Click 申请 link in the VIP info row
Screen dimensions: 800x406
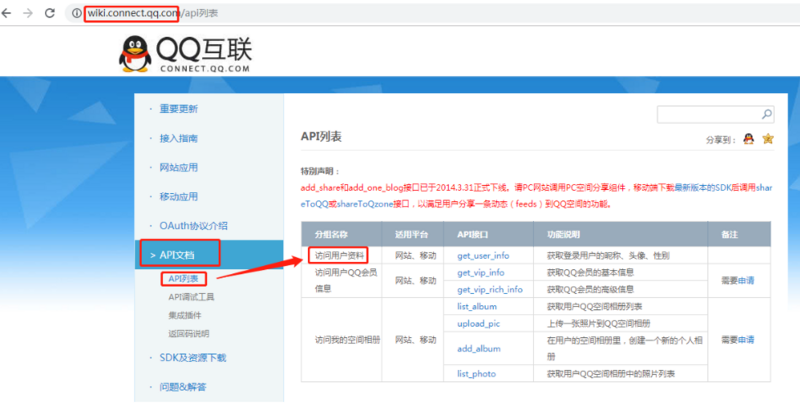click(x=746, y=281)
